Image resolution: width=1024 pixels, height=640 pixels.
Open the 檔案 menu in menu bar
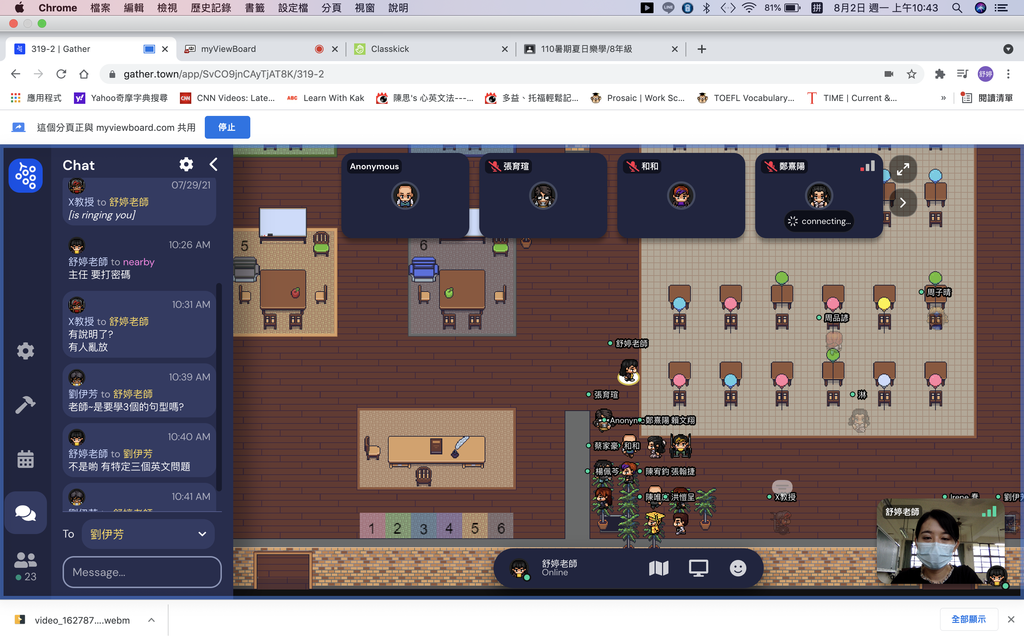click(x=100, y=8)
